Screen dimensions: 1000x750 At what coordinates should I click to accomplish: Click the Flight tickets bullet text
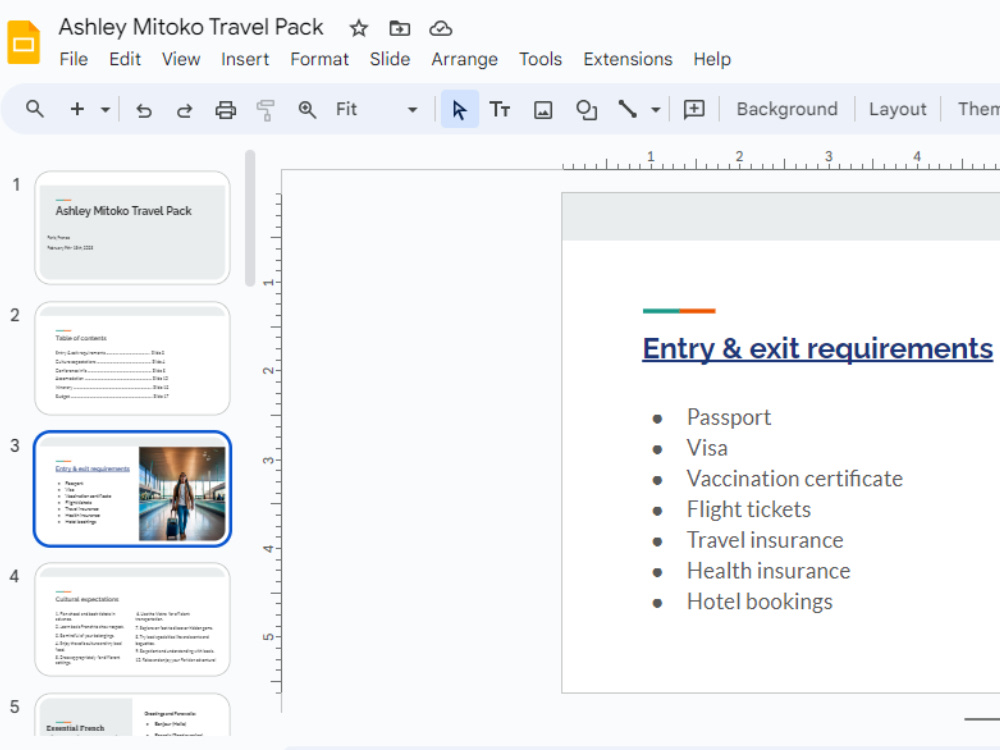[749, 509]
